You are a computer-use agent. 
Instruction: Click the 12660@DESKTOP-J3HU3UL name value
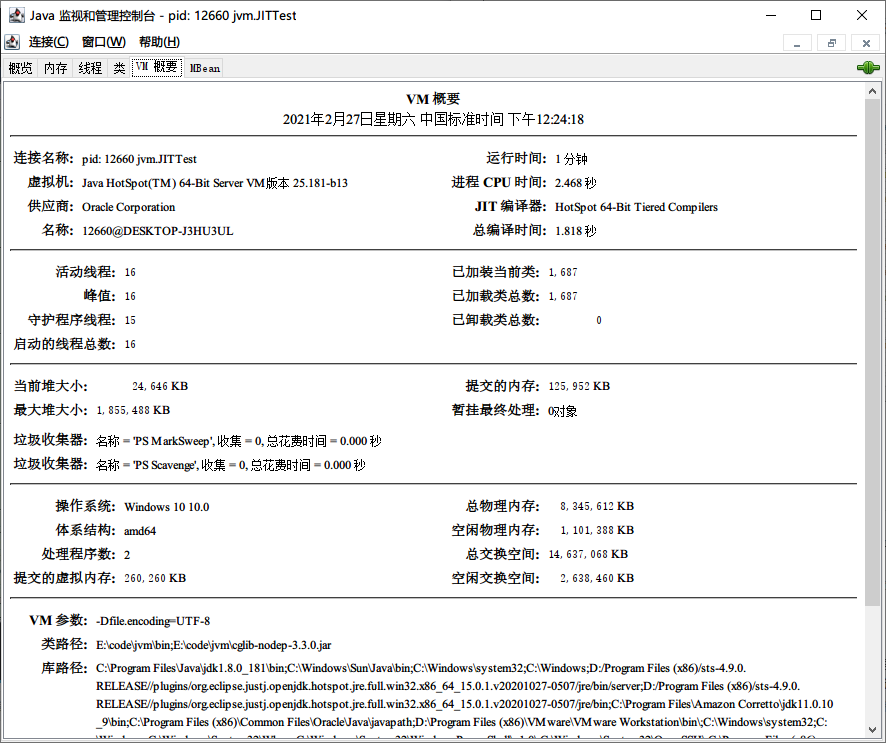(x=158, y=231)
